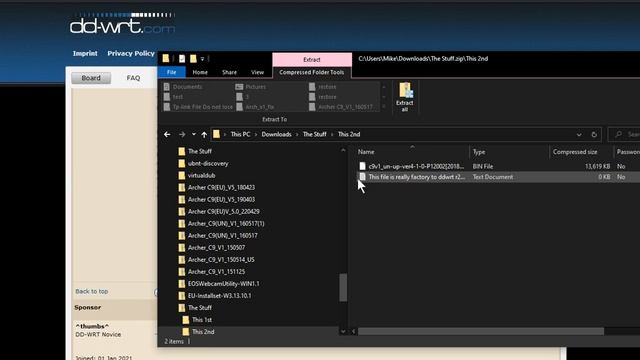Select Archer_C9_V1_150507 folder

216,248
